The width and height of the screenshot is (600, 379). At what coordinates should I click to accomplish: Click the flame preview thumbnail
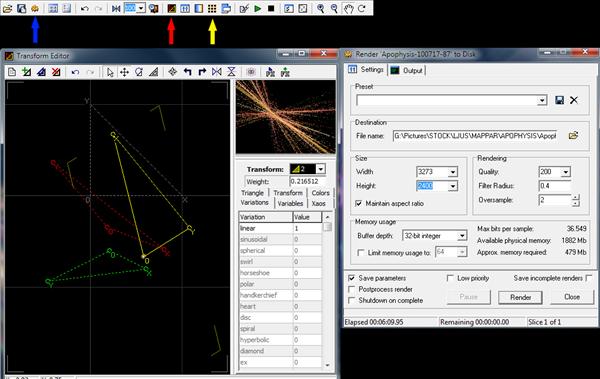285,117
